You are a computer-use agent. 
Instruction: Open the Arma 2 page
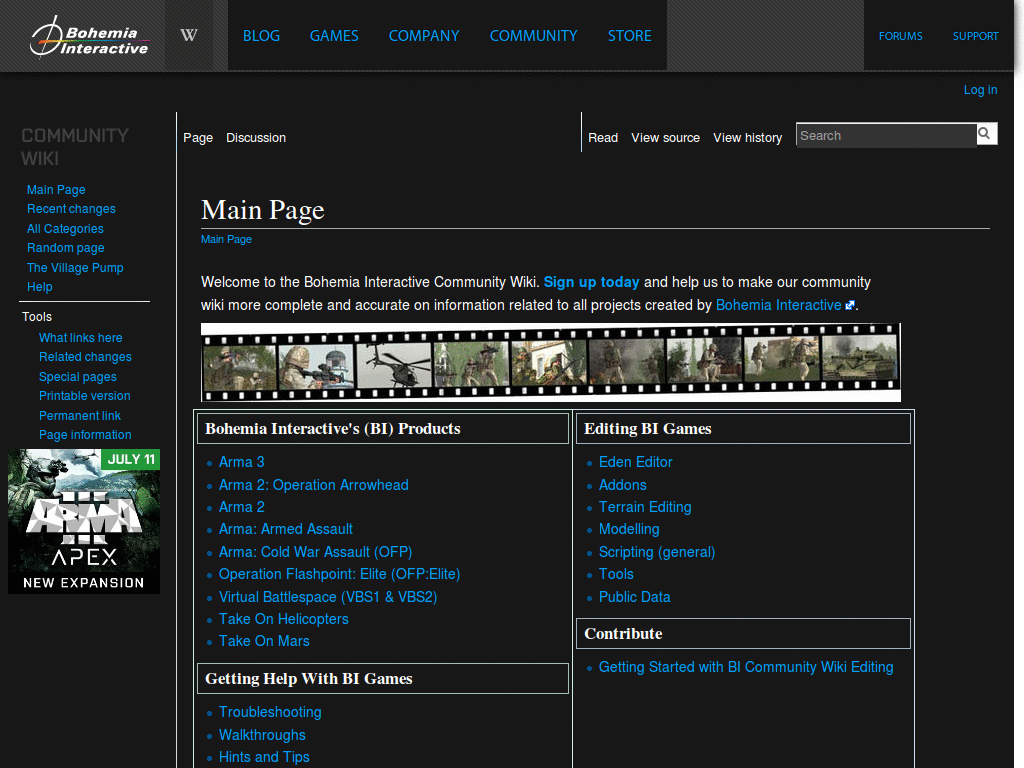pyautogui.click(x=242, y=507)
